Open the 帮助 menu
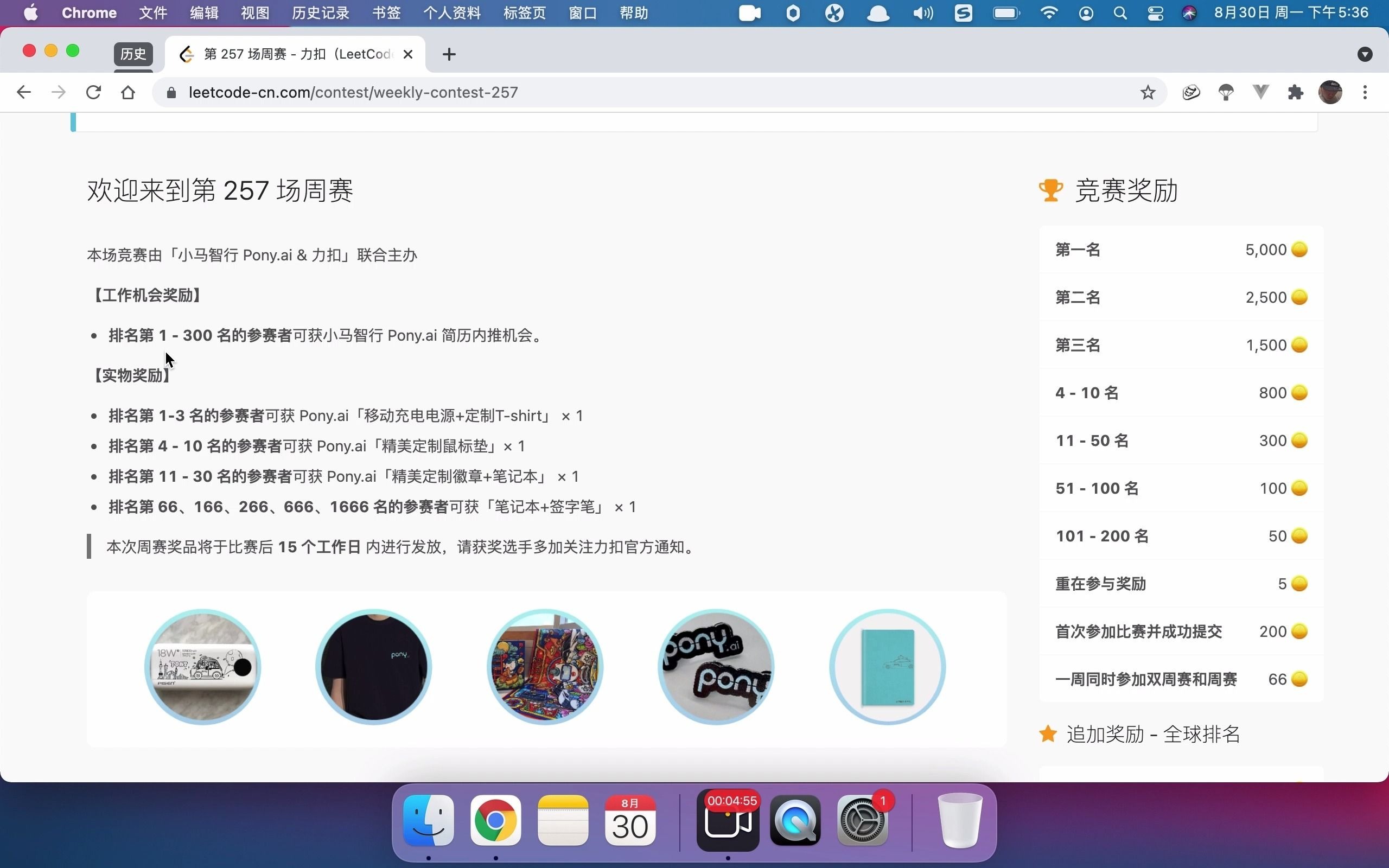Image resolution: width=1389 pixels, height=868 pixels. [x=634, y=12]
